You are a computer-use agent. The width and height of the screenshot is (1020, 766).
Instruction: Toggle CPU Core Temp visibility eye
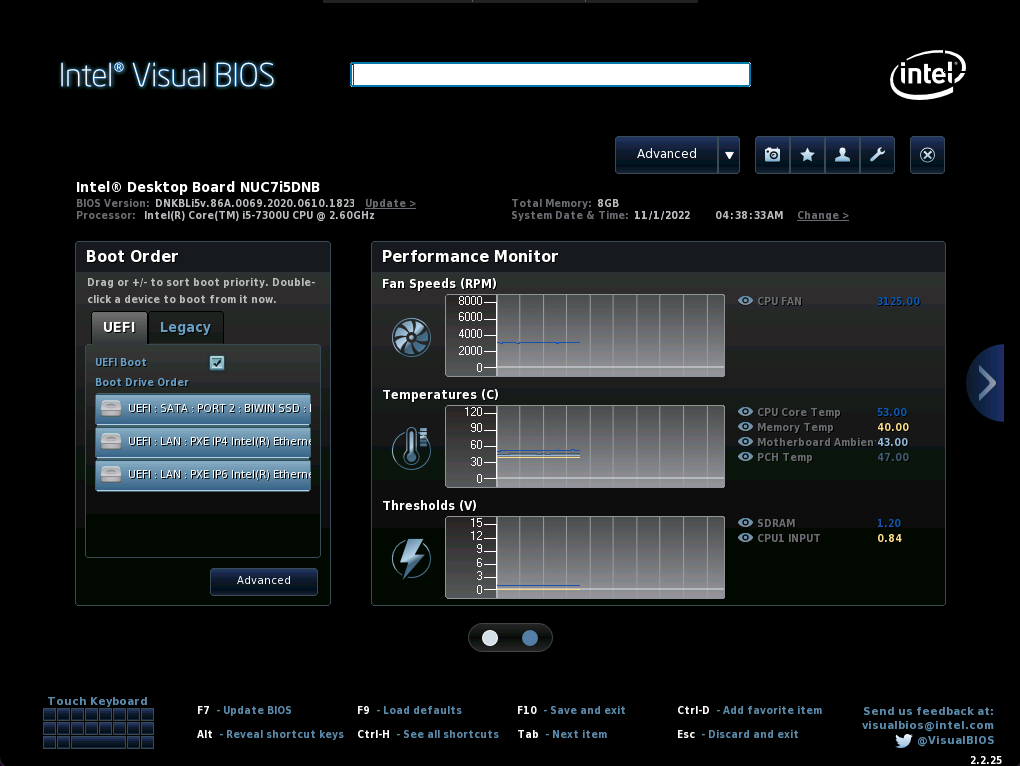[x=745, y=412]
